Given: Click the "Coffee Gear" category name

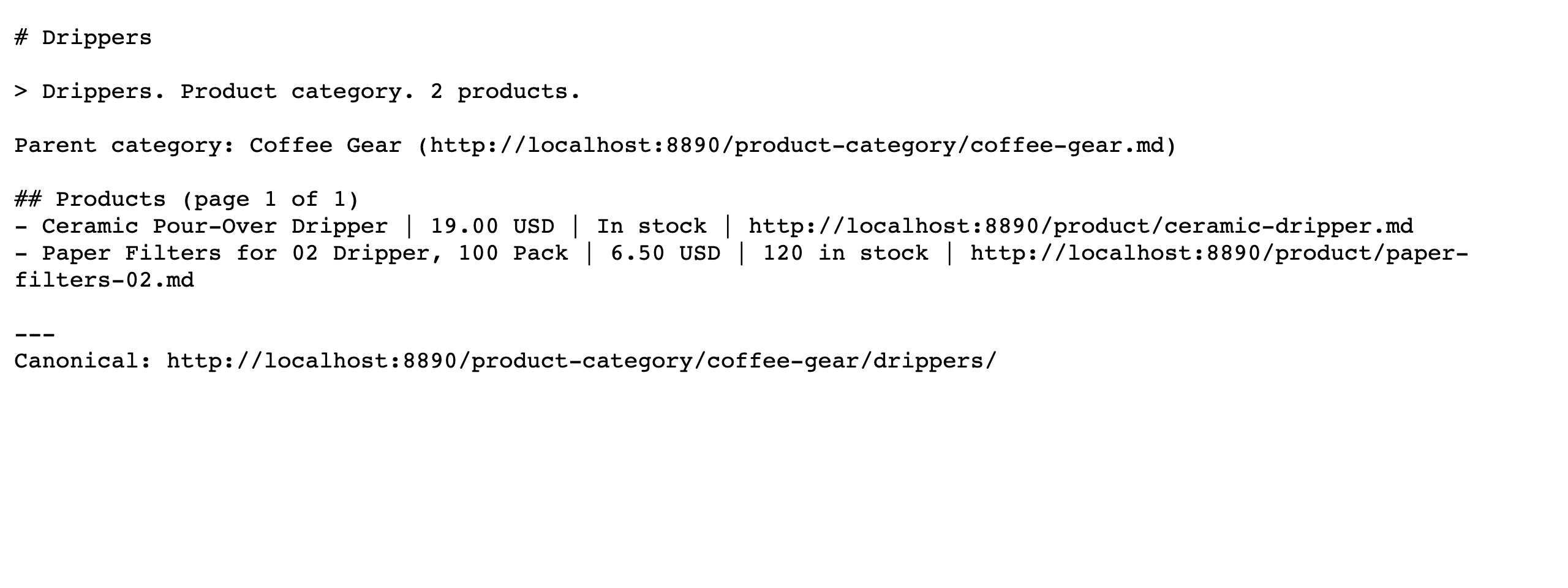Looking at the screenshot, I should click(x=326, y=146).
